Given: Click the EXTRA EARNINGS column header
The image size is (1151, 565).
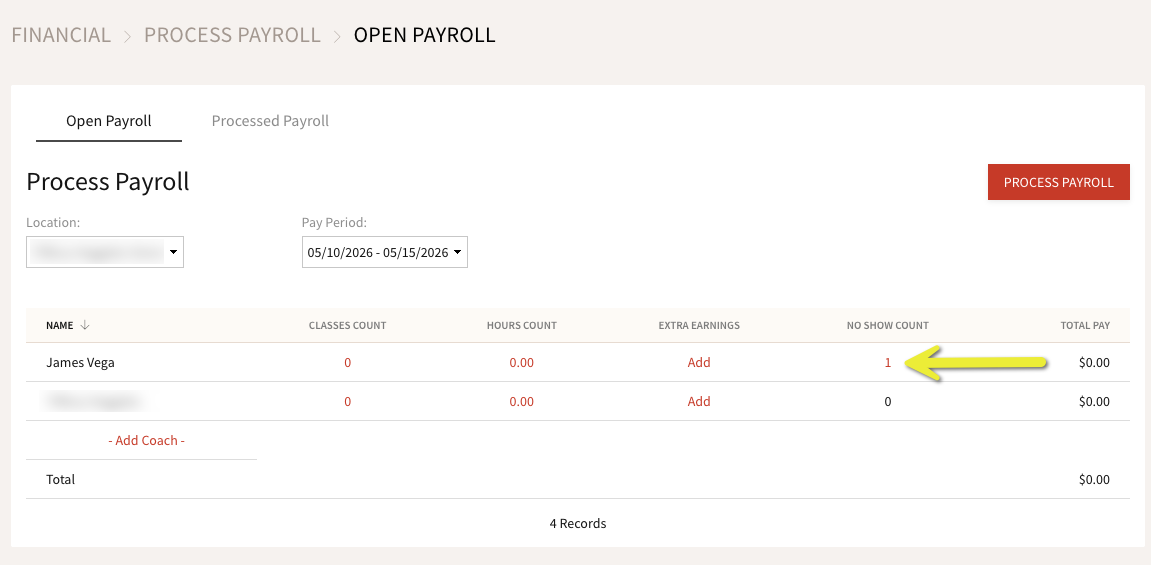Looking at the screenshot, I should tap(699, 325).
